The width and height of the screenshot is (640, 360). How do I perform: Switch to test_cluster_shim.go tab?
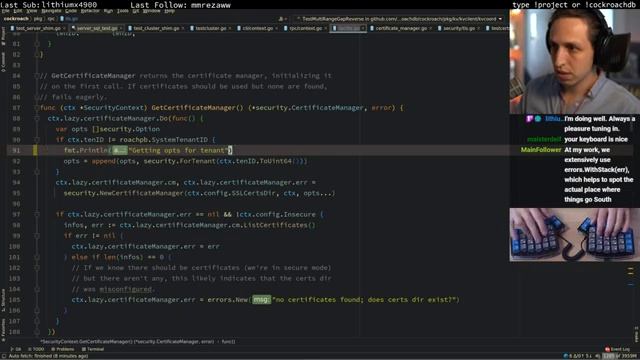156,28
